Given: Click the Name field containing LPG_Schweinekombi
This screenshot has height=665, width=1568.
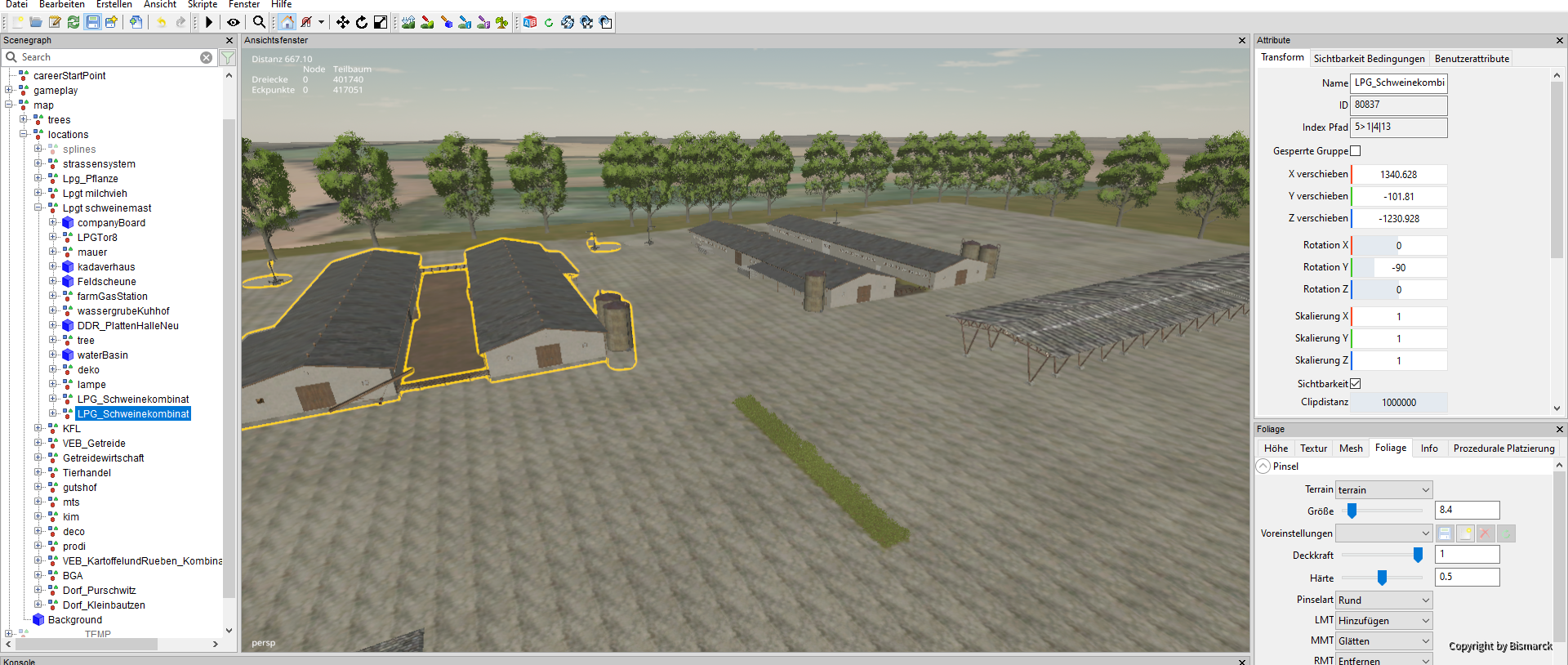Looking at the screenshot, I should pos(1399,83).
